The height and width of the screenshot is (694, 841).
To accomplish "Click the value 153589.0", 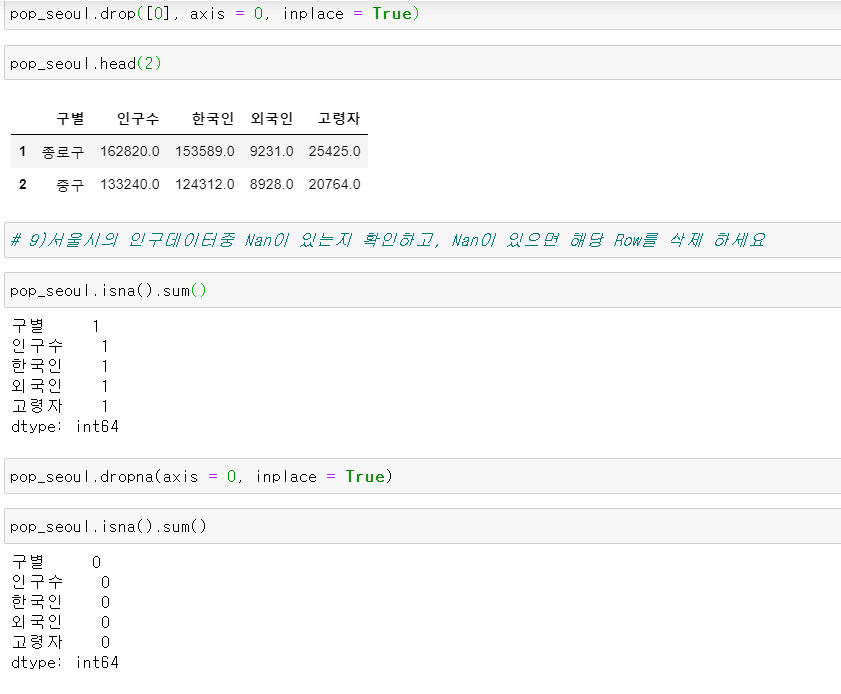I will pyautogui.click(x=205, y=151).
